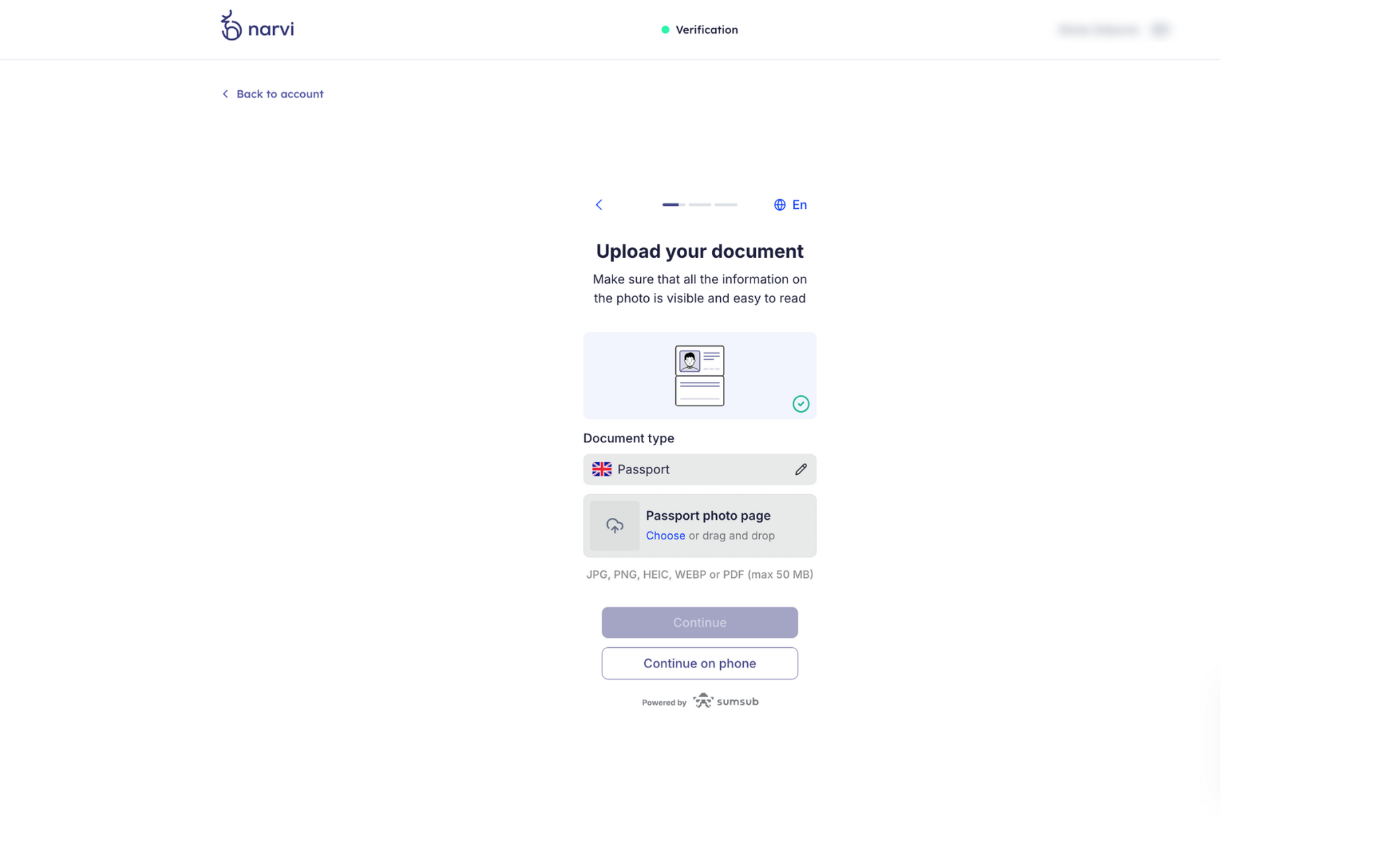Click the green Verification status dot

[x=665, y=30]
